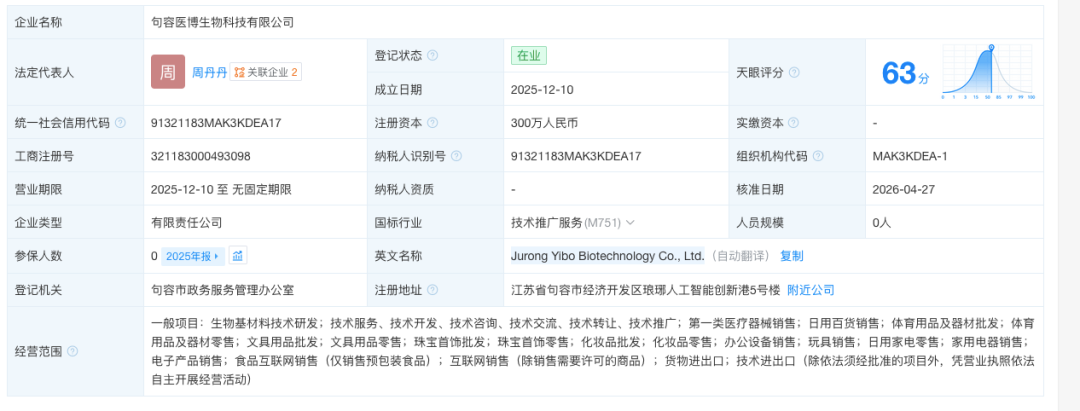Click the 在业 status badge
The image size is (1080, 411).
(529, 56)
